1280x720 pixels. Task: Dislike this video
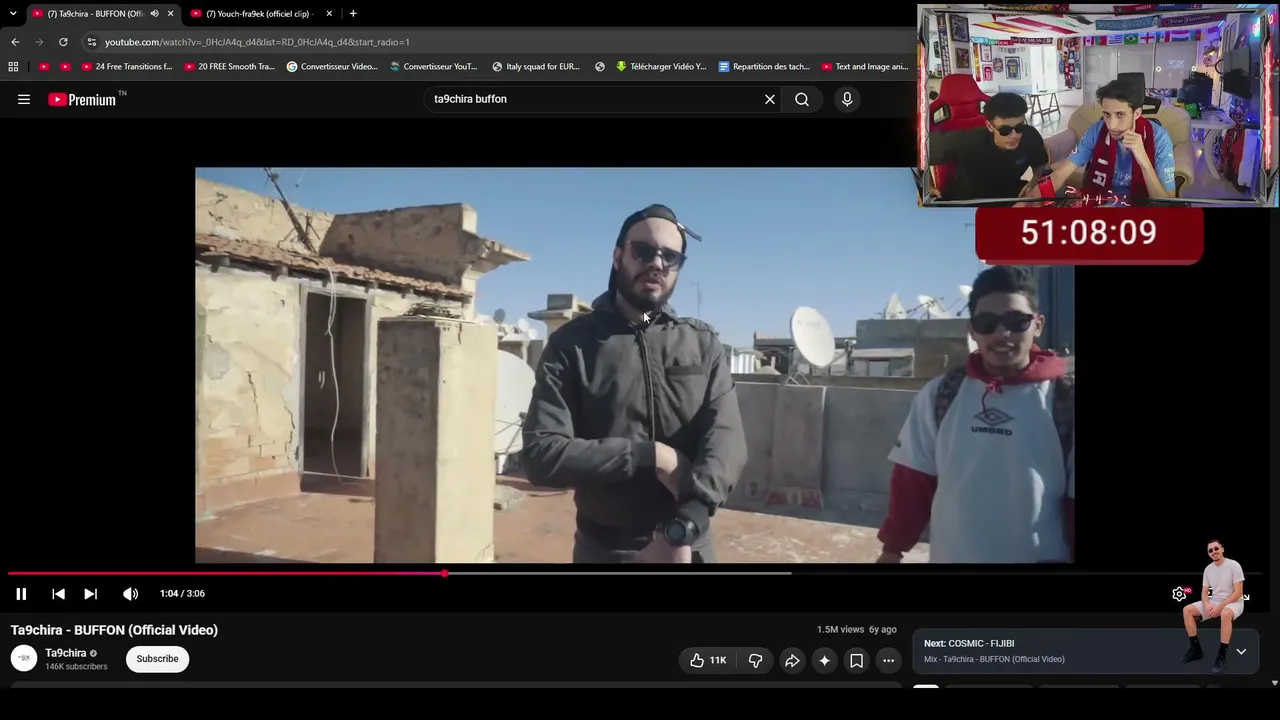tap(755, 660)
